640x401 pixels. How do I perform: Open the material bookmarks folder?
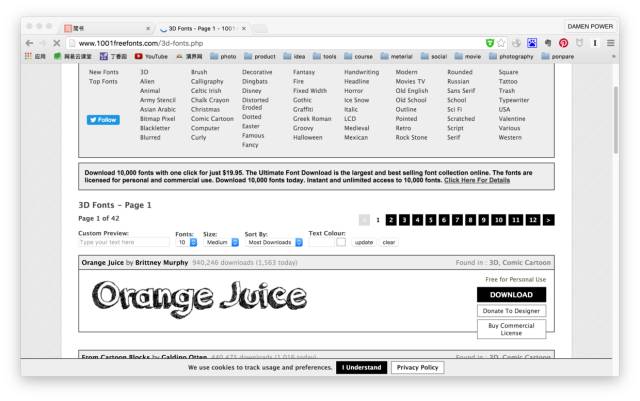397,56
